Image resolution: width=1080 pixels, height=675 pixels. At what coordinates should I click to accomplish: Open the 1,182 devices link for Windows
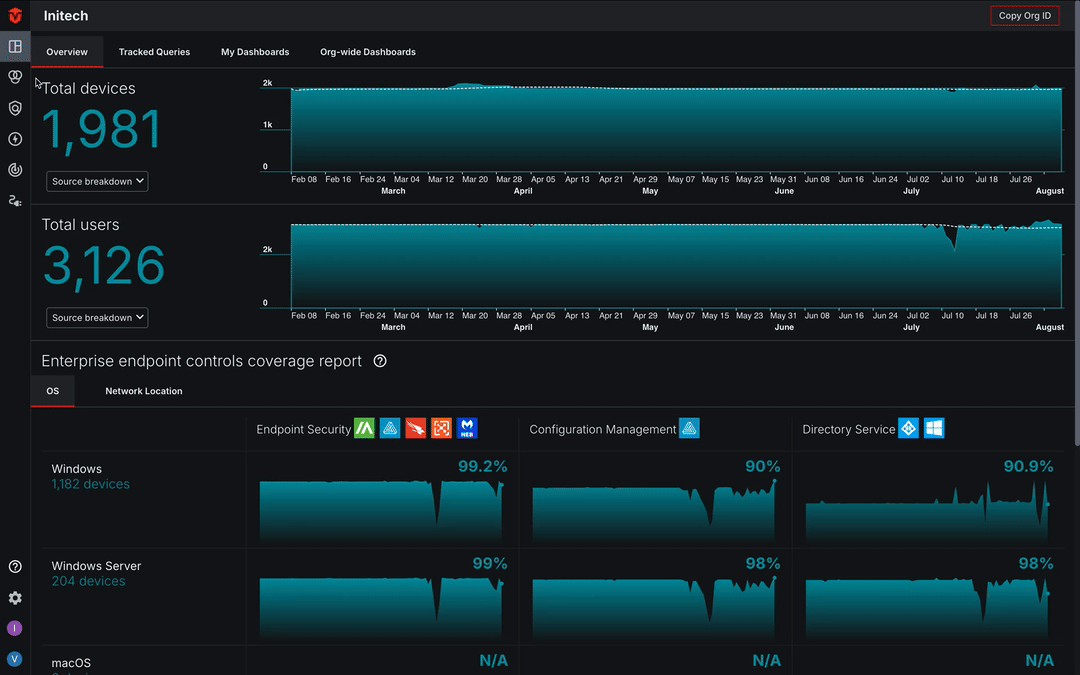tap(90, 484)
